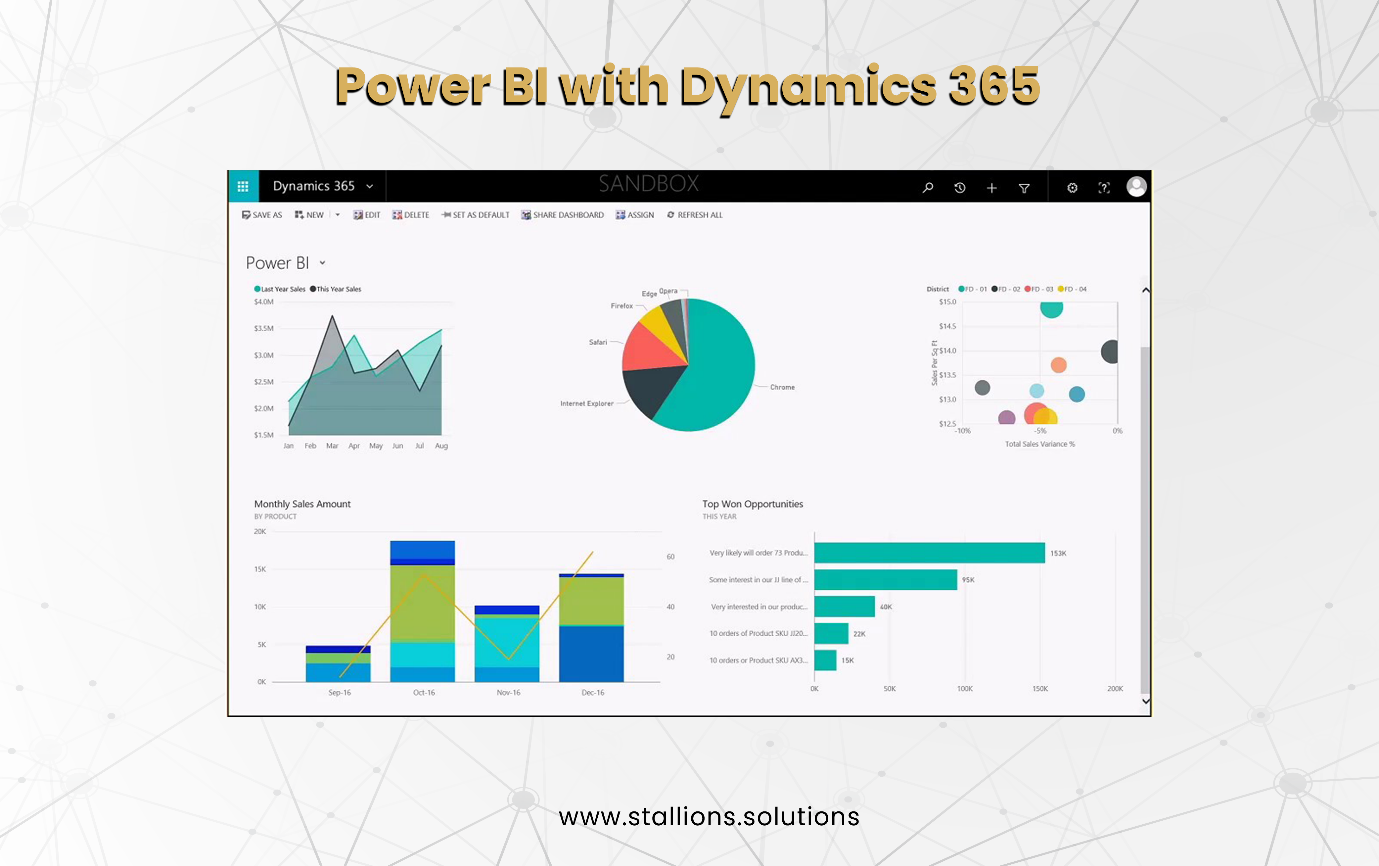Click the orange bubble in scatter chart

click(1058, 365)
